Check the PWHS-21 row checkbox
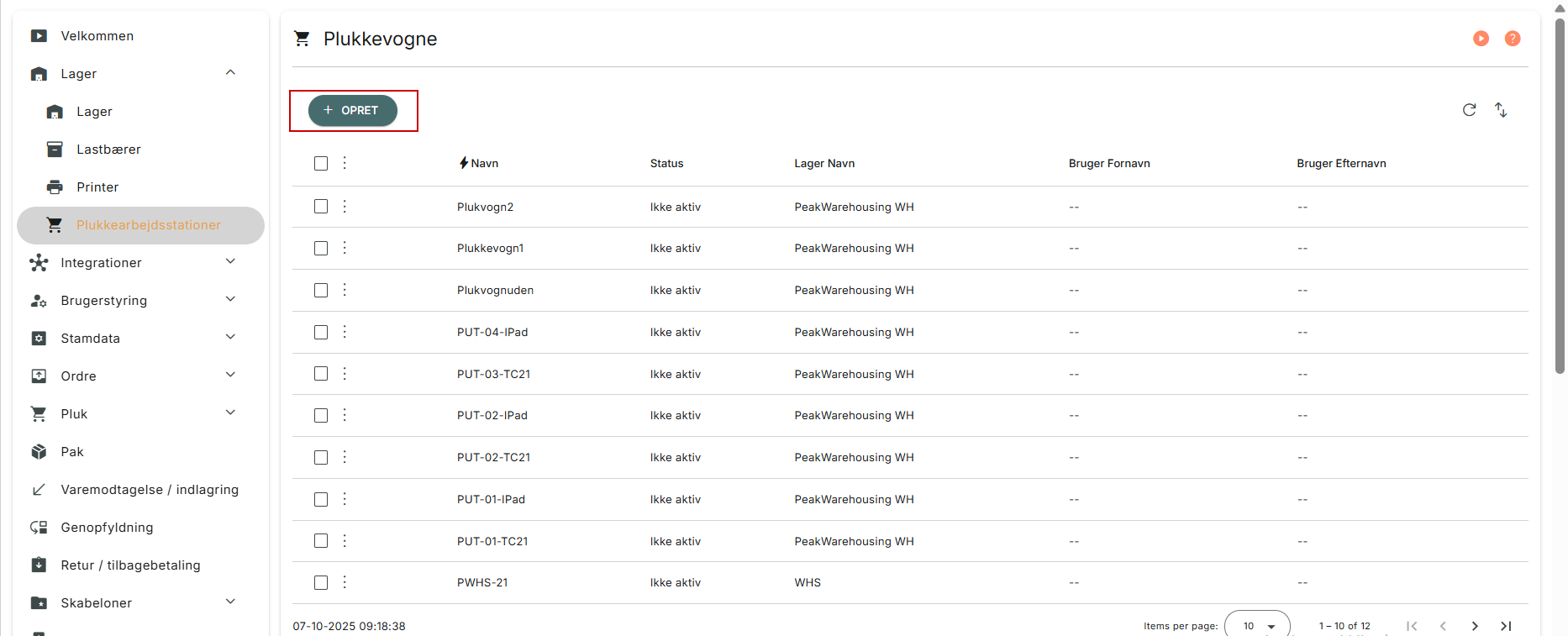This screenshot has width=1568, height=636. 321,582
